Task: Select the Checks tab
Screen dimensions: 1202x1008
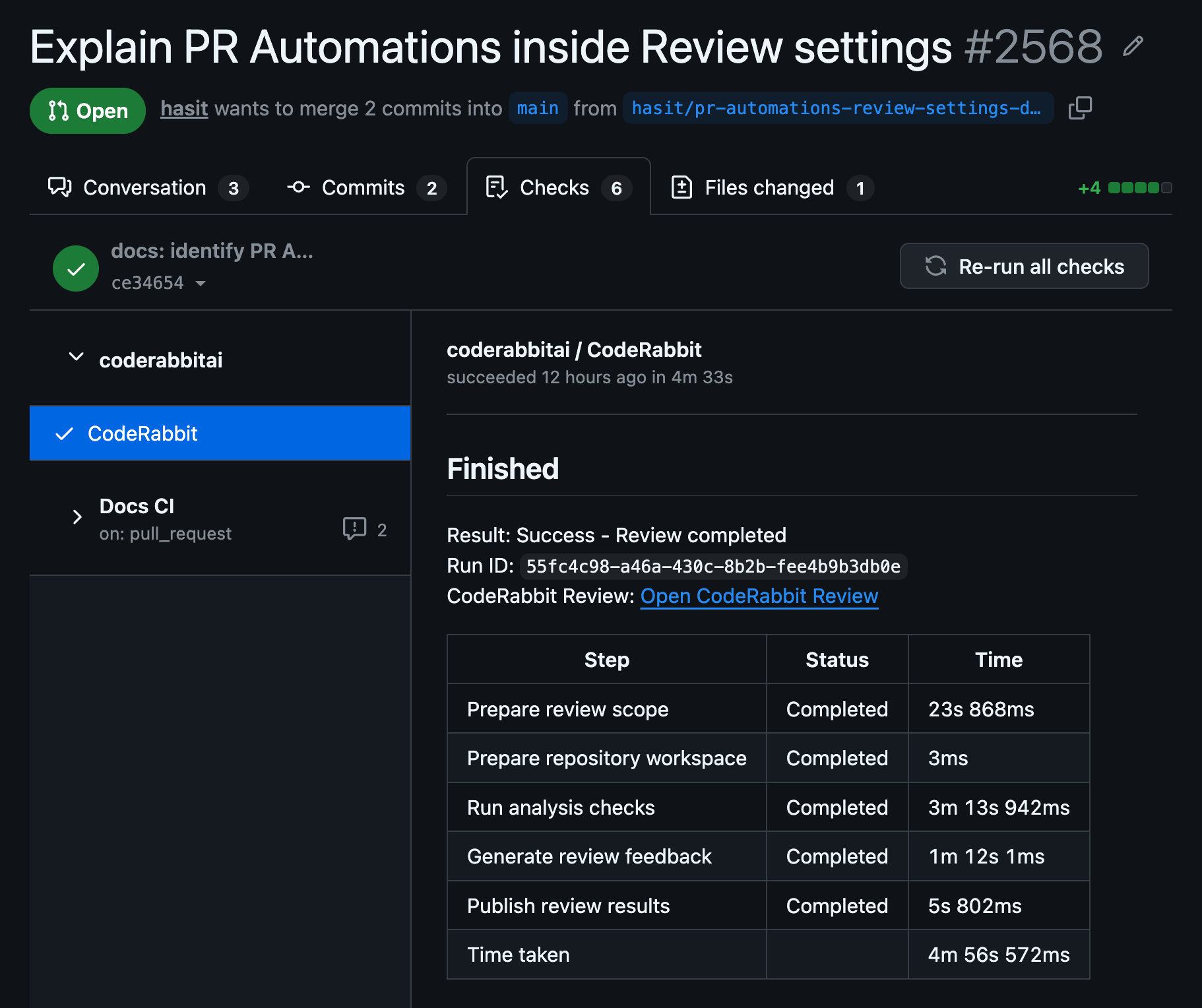Action: coord(558,187)
